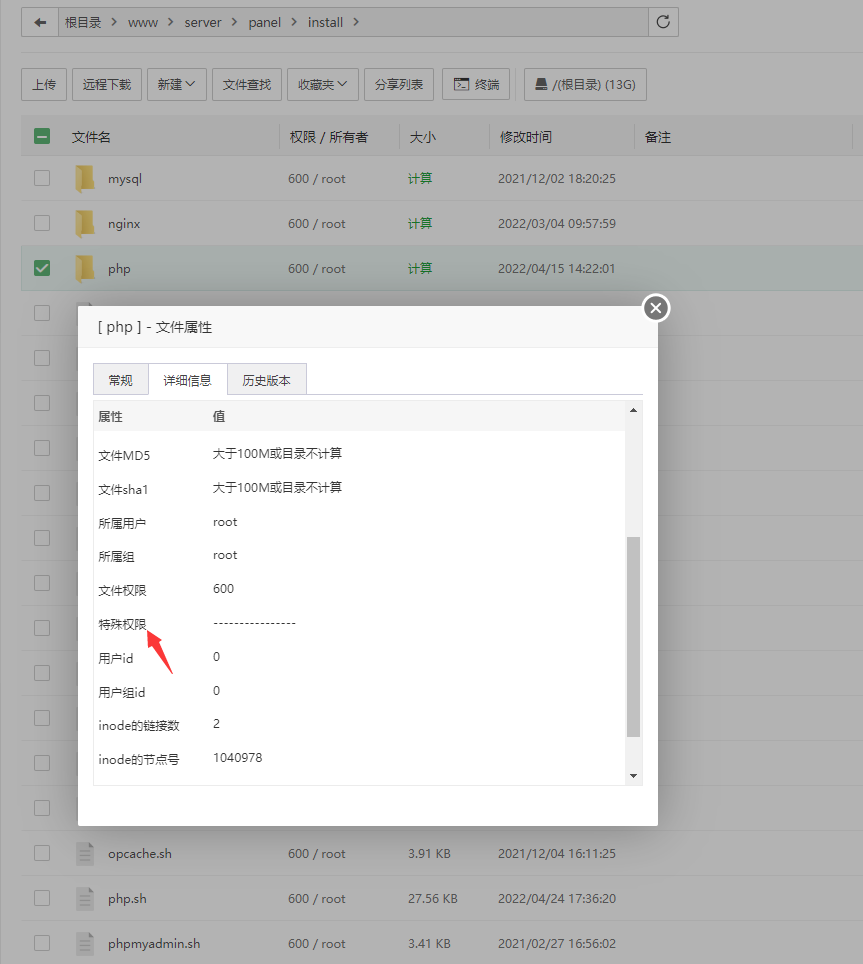Go to 根目录 in the path bar
The width and height of the screenshot is (863, 964).
pos(83,23)
